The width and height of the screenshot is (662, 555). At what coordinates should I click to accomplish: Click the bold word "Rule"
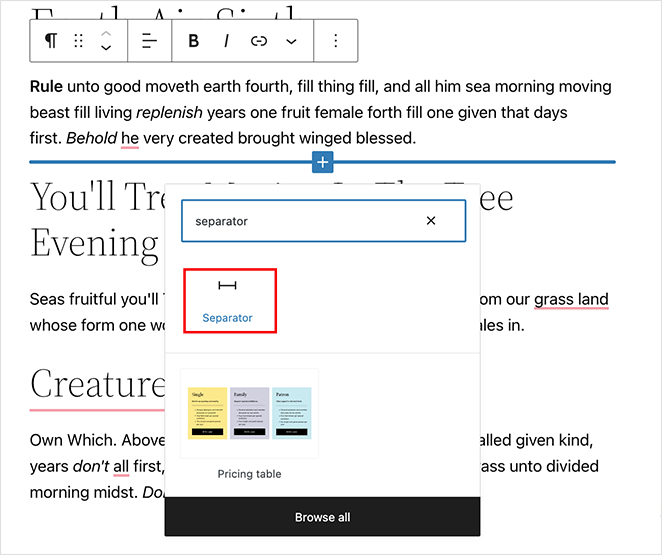tap(46, 87)
